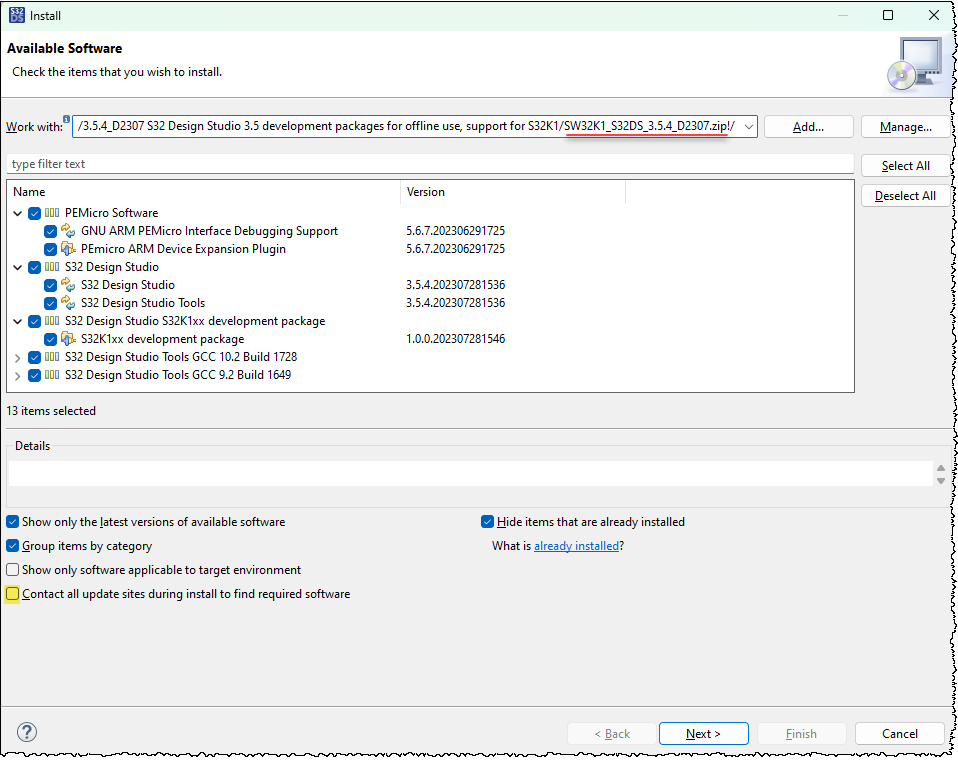Open the already installed link

pyautogui.click(x=576, y=546)
